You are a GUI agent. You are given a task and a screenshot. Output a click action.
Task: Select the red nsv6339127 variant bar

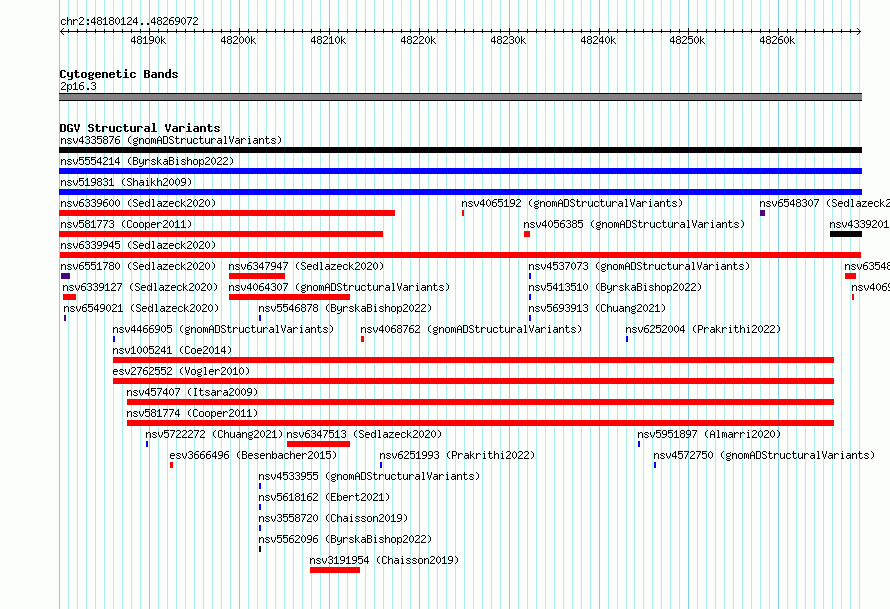[x=69, y=297]
